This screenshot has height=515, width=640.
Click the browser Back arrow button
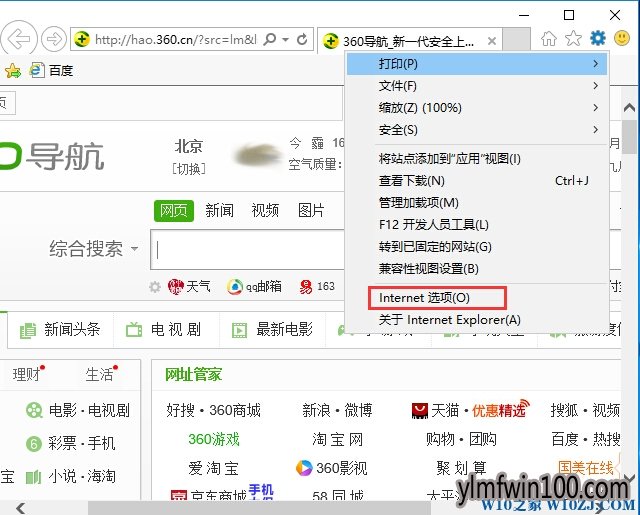(x=19, y=39)
